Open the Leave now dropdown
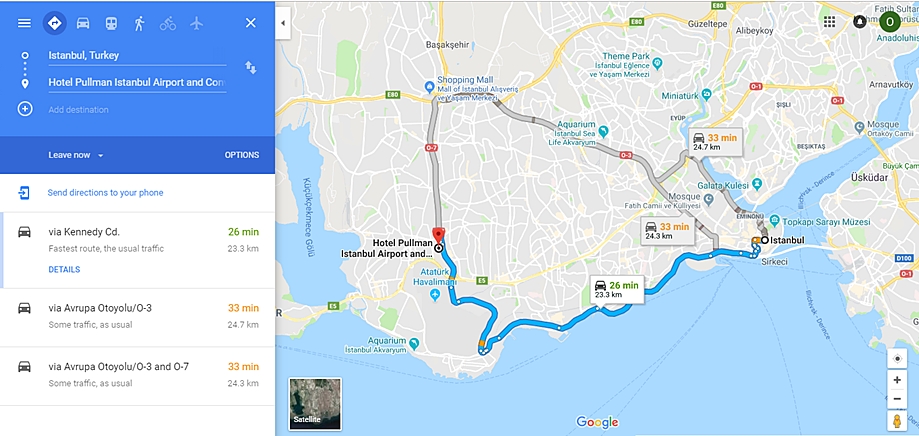This screenshot has height=436, width=919. click(76, 155)
